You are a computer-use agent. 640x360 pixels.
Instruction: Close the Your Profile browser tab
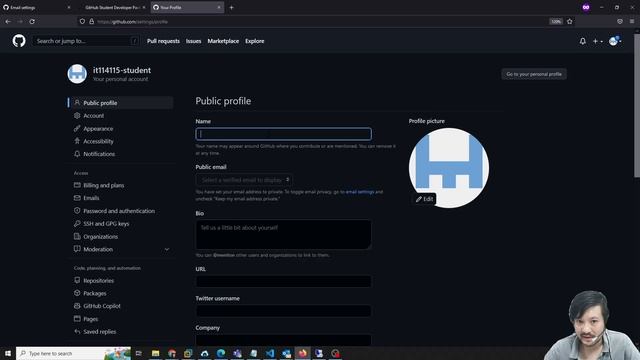pyautogui.click(x=219, y=7)
